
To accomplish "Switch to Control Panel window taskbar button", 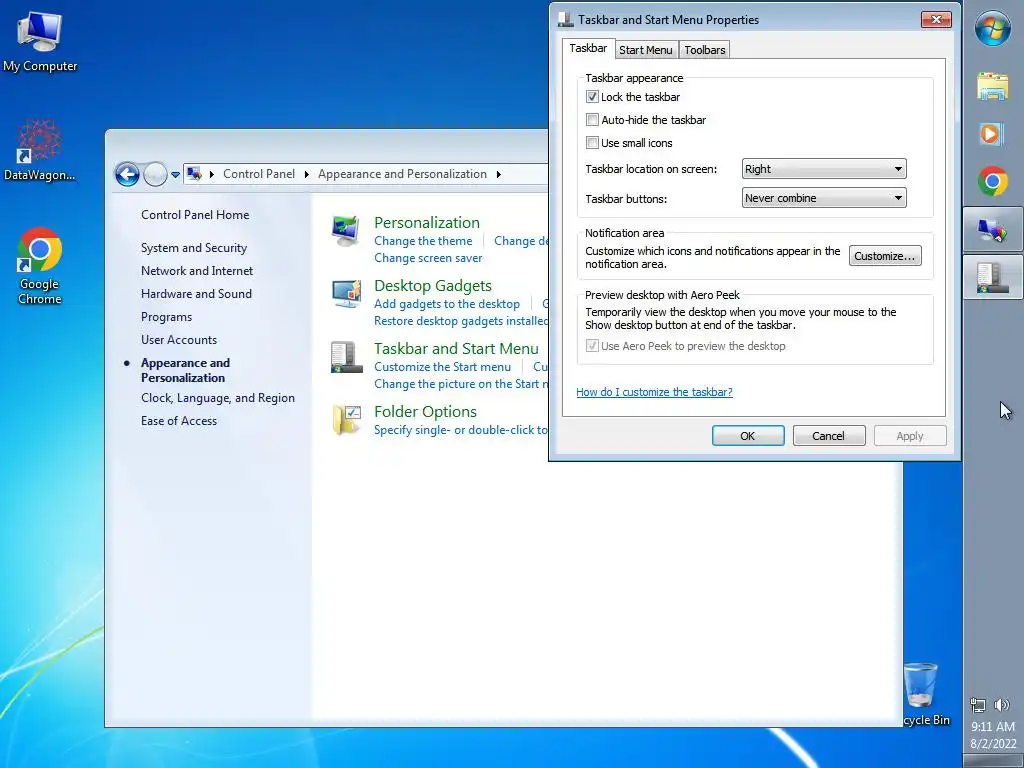I will (x=993, y=229).
